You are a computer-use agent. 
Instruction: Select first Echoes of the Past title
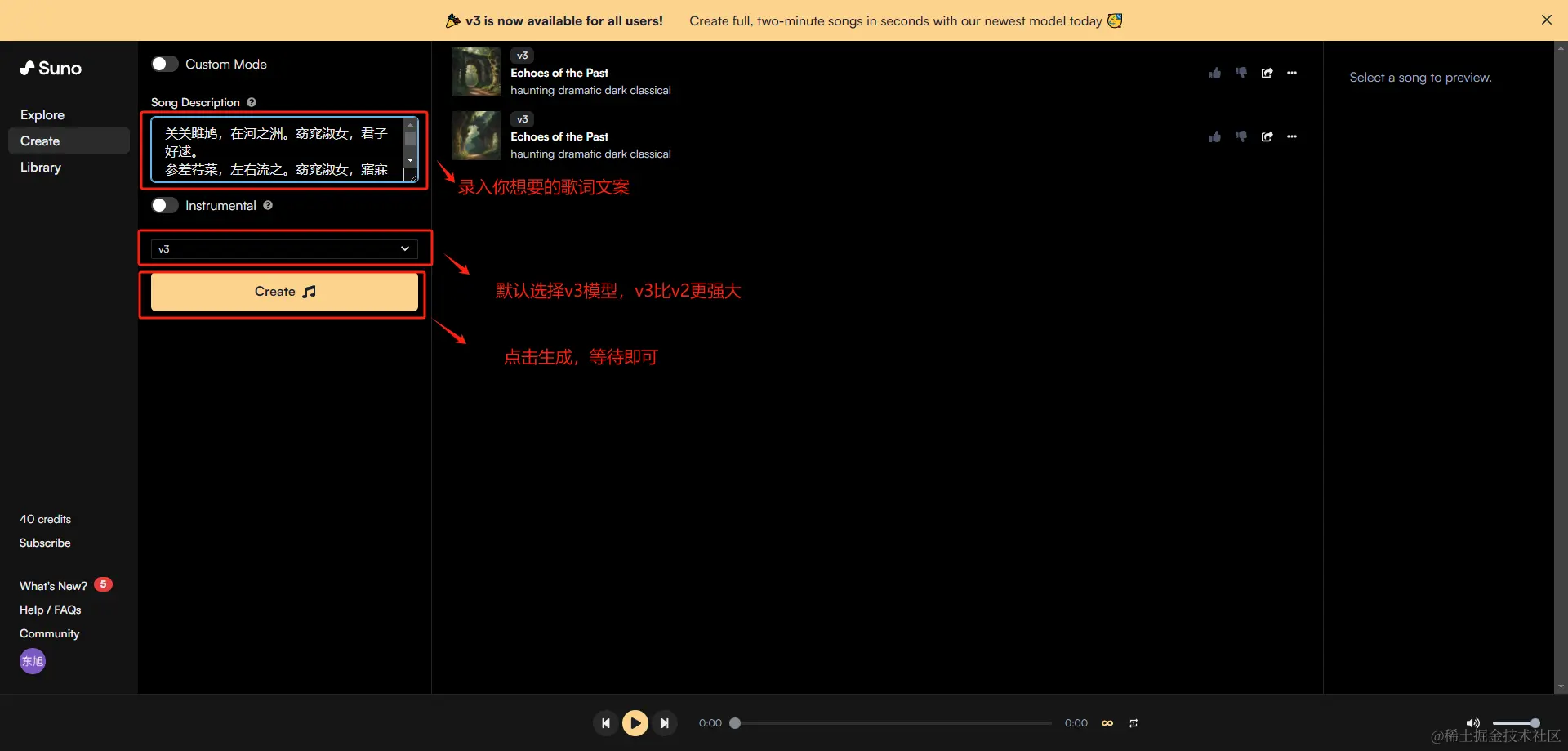[559, 73]
